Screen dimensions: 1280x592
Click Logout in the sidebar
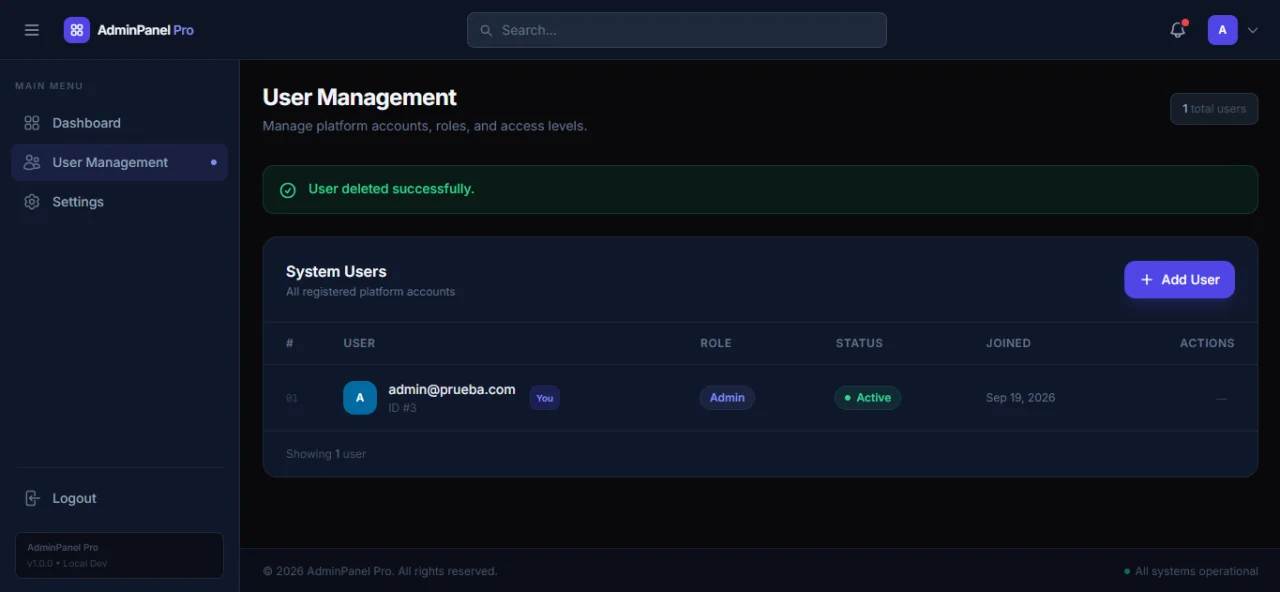click(120, 498)
